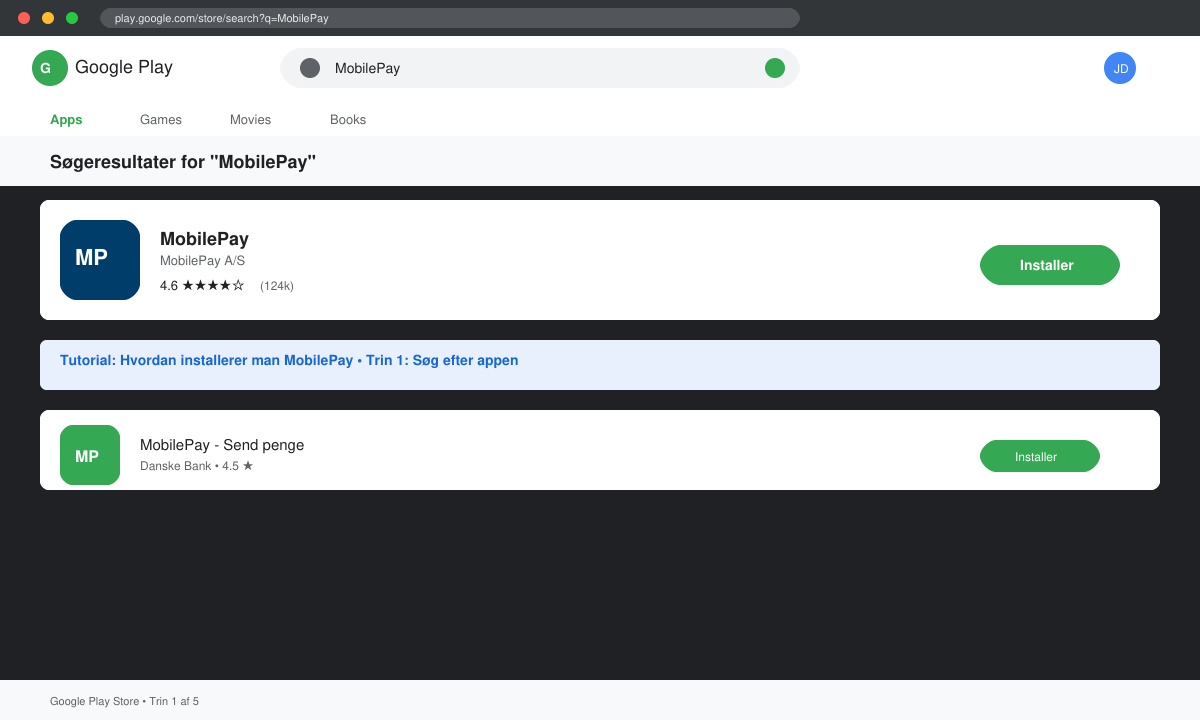Minimize window with the yellow button
This screenshot has width=1200, height=720.
[48, 18]
